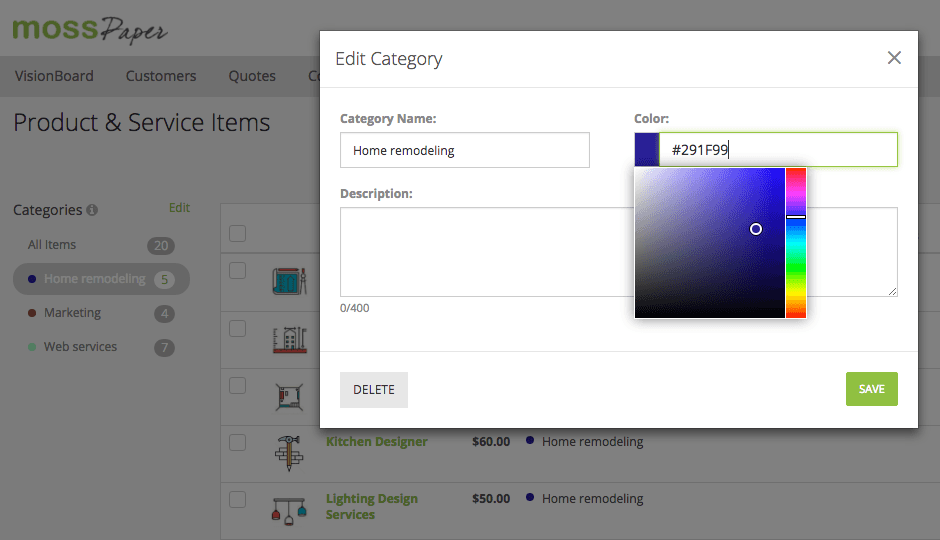Select the Marketing category
Viewport: 940px width, 540px height.
tap(72, 313)
